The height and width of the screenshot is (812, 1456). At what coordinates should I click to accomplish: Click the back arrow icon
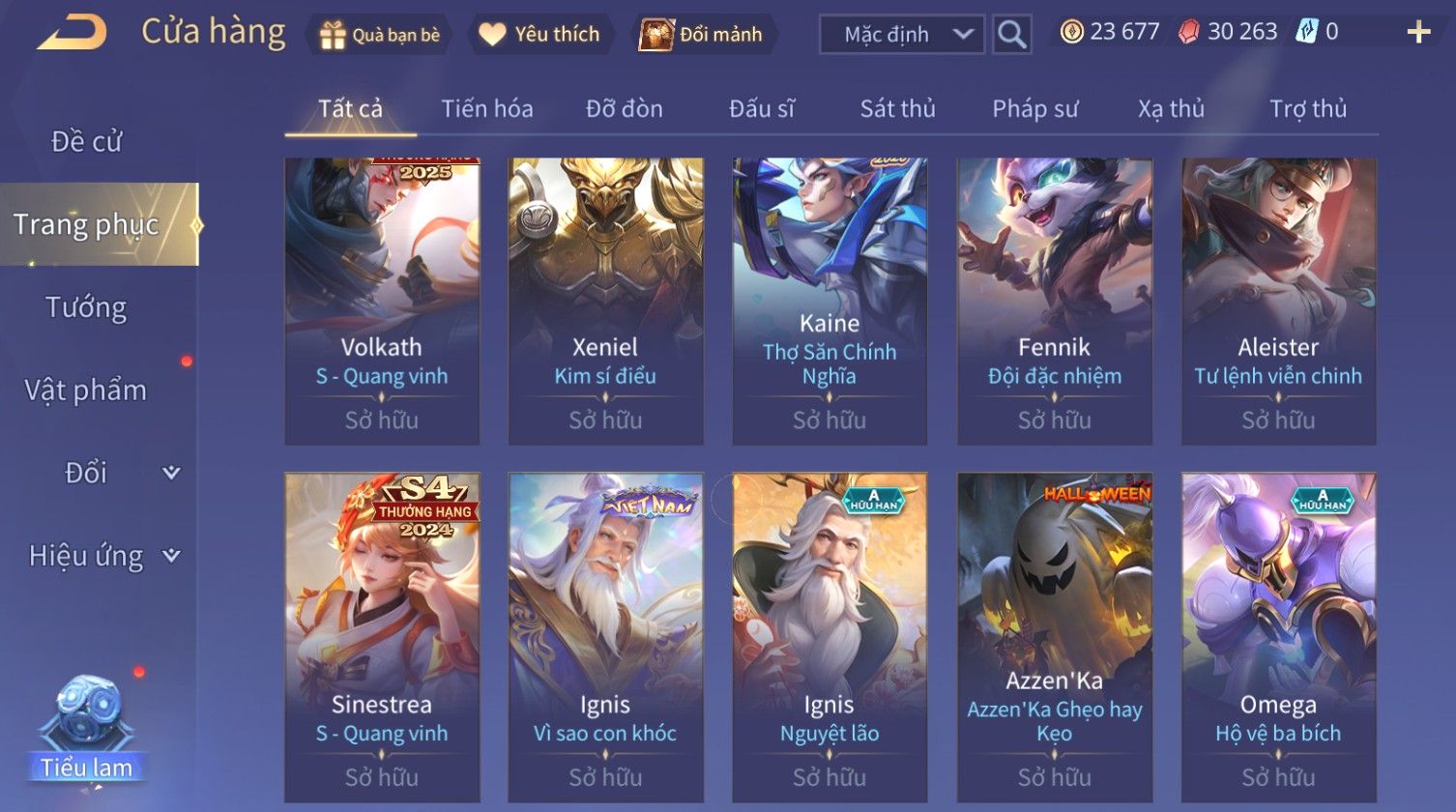72,33
